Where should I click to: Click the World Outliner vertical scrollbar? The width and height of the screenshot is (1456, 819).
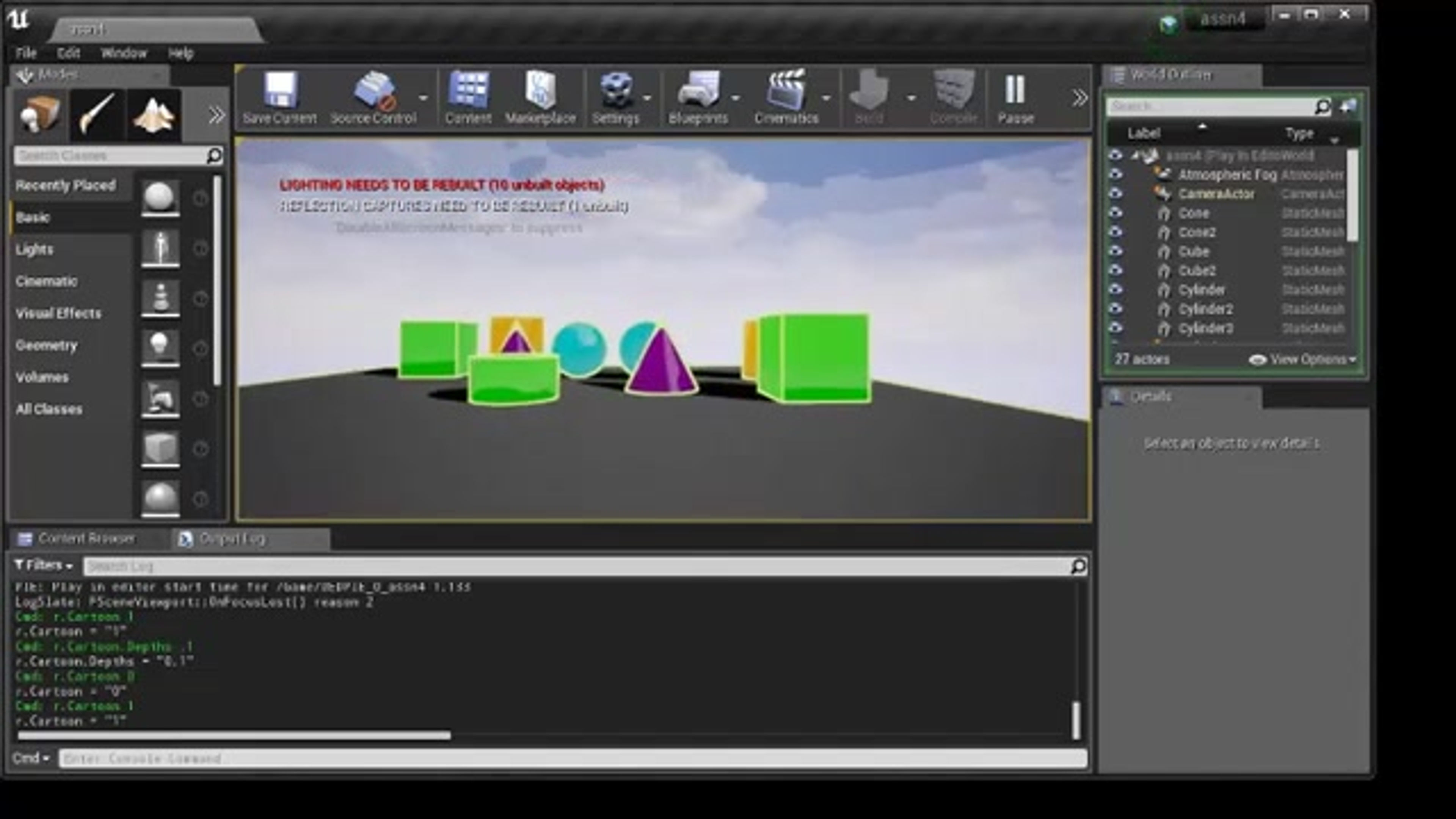click(1352, 195)
